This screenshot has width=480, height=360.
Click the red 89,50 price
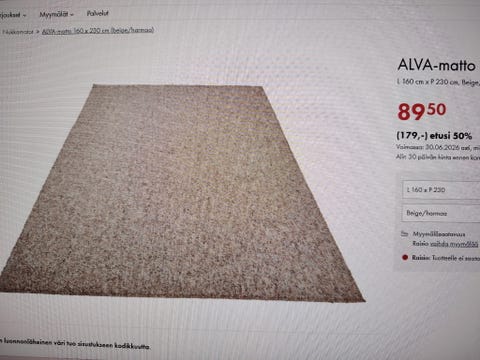(x=422, y=111)
